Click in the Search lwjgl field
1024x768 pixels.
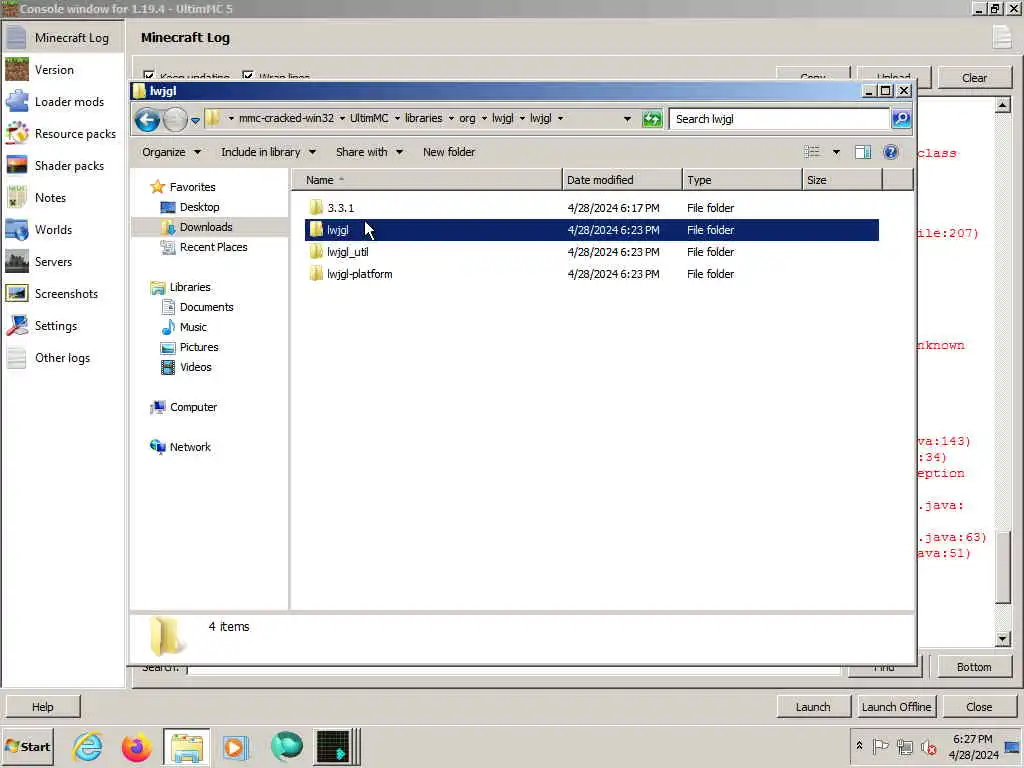coord(779,119)
